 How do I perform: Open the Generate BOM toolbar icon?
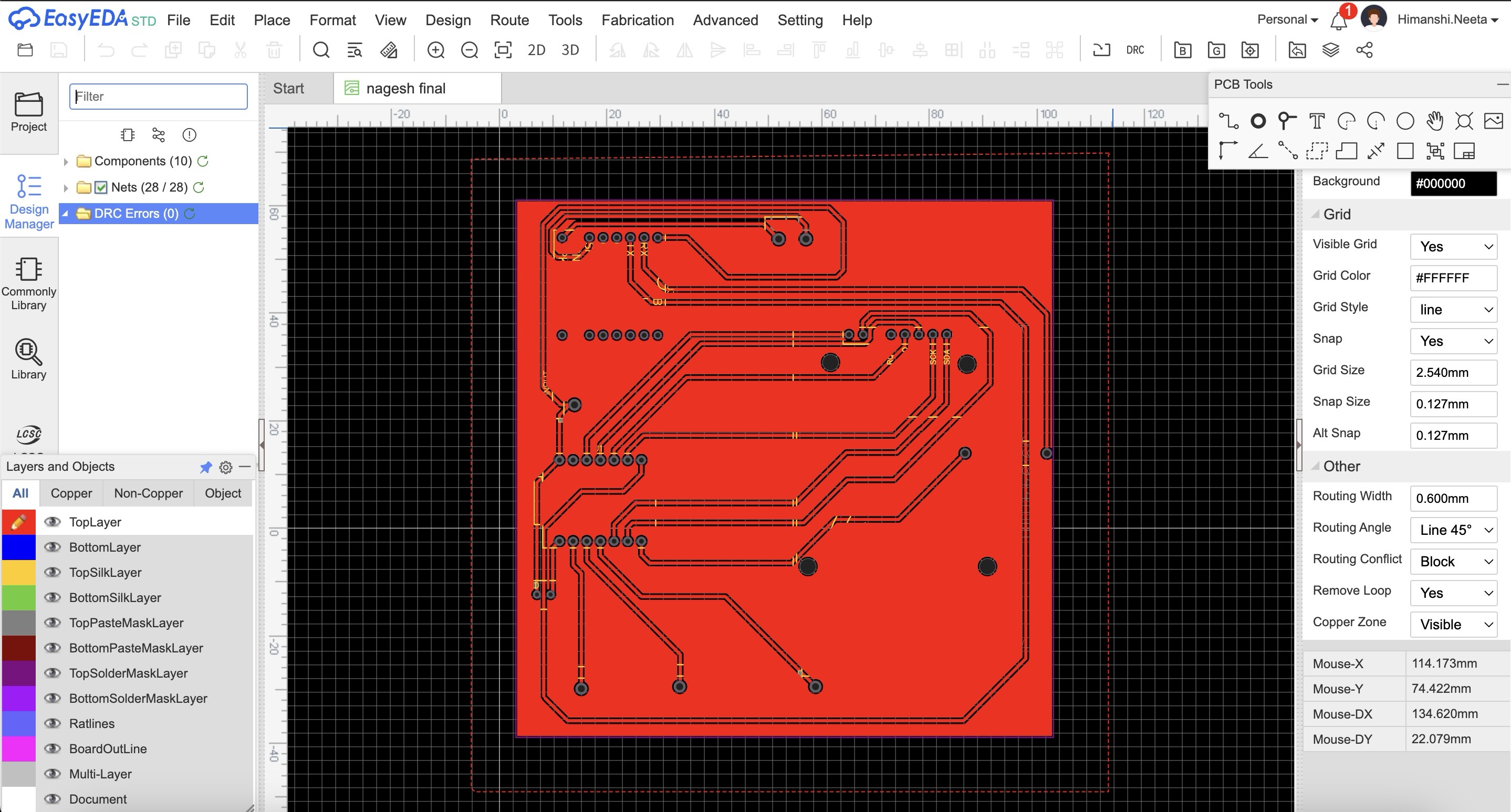click(x=1183, y=50)
